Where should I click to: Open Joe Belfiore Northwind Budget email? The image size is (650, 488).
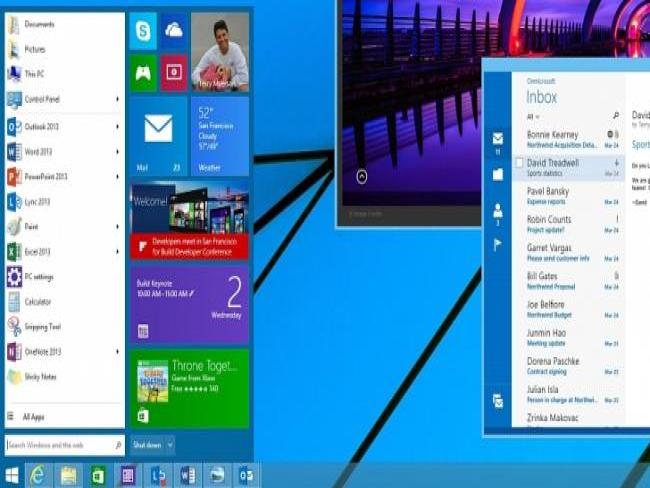pos(568,309)
